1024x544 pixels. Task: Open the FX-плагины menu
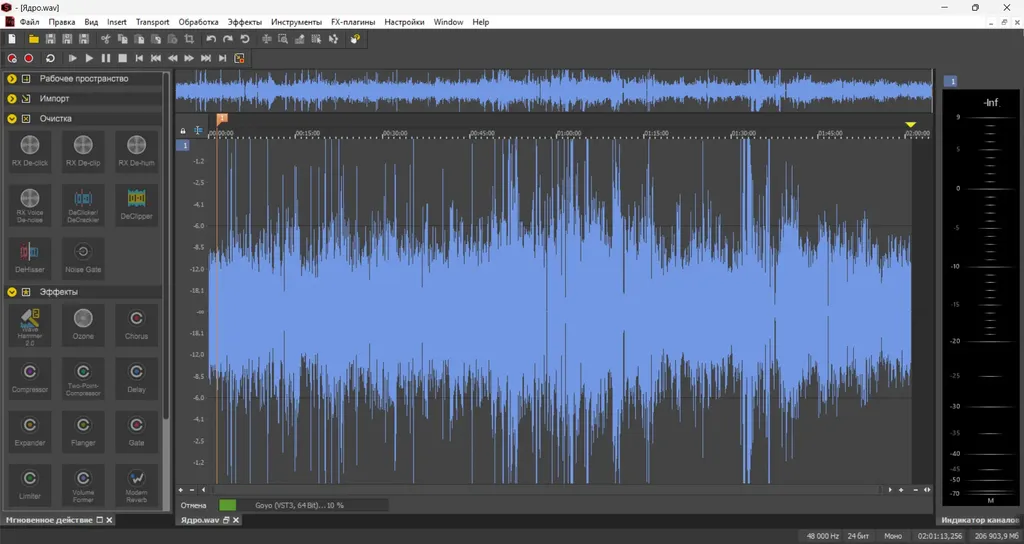[x=353, y=22]
